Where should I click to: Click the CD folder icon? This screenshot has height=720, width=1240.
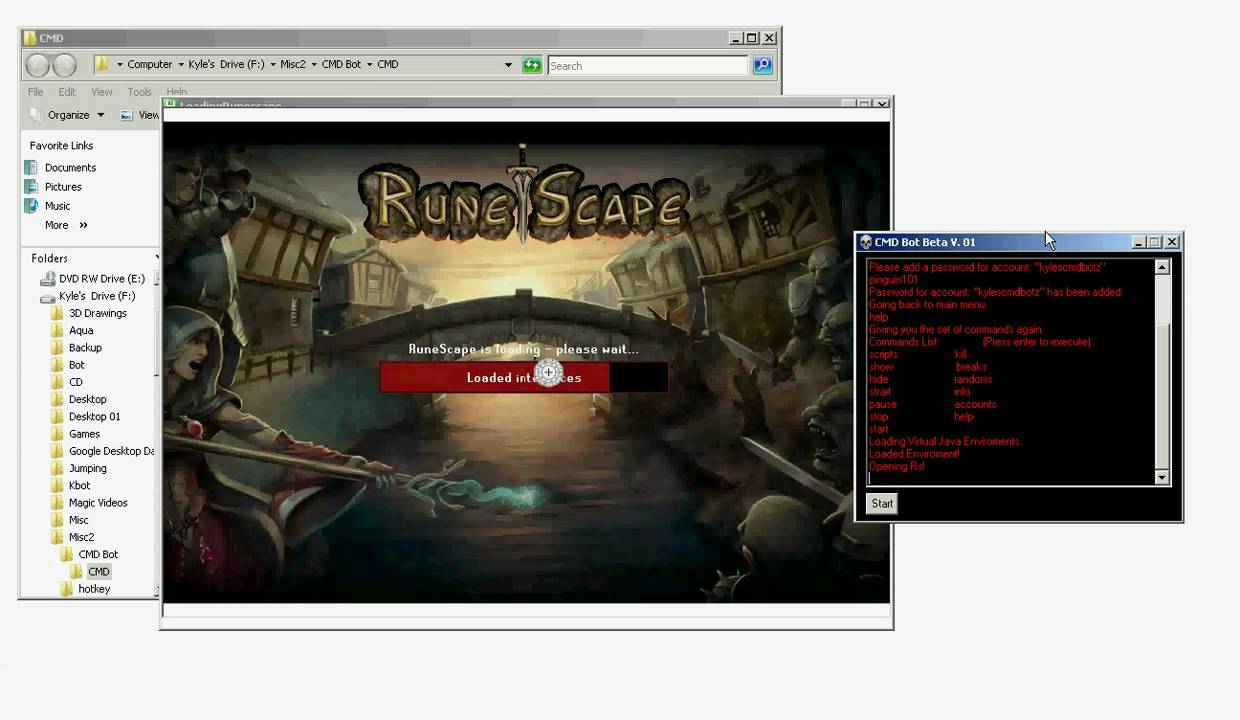click(x=57, y=382)
